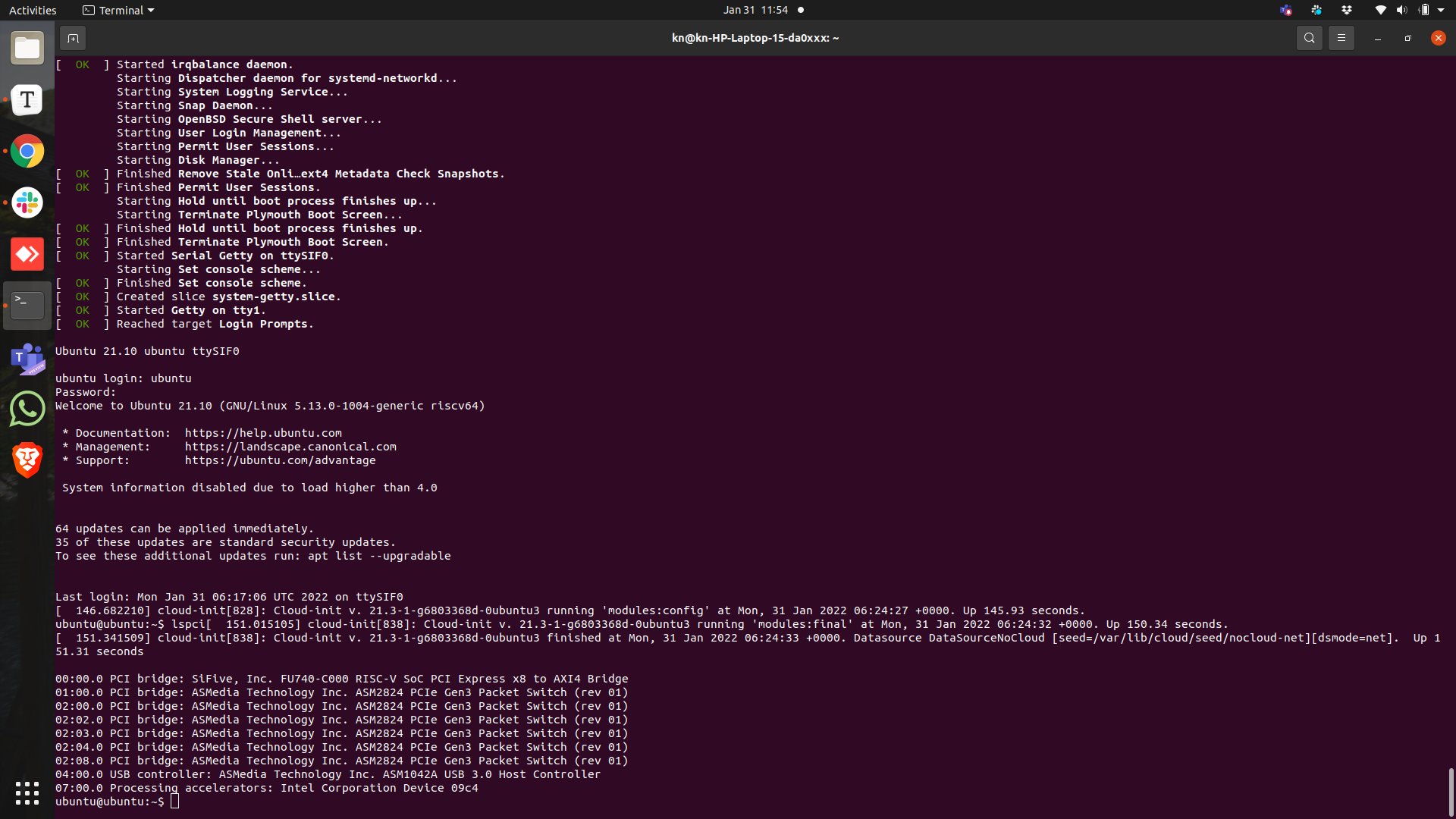
Task: Click the 'Welcome to Ubuntu 21.10' line
Action: [270, 406]
